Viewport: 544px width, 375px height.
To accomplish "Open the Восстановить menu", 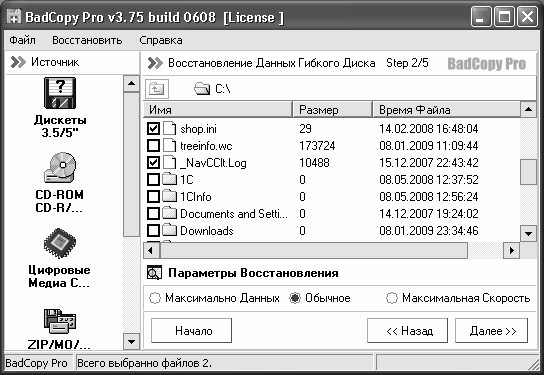I will (x=87, y=40).
